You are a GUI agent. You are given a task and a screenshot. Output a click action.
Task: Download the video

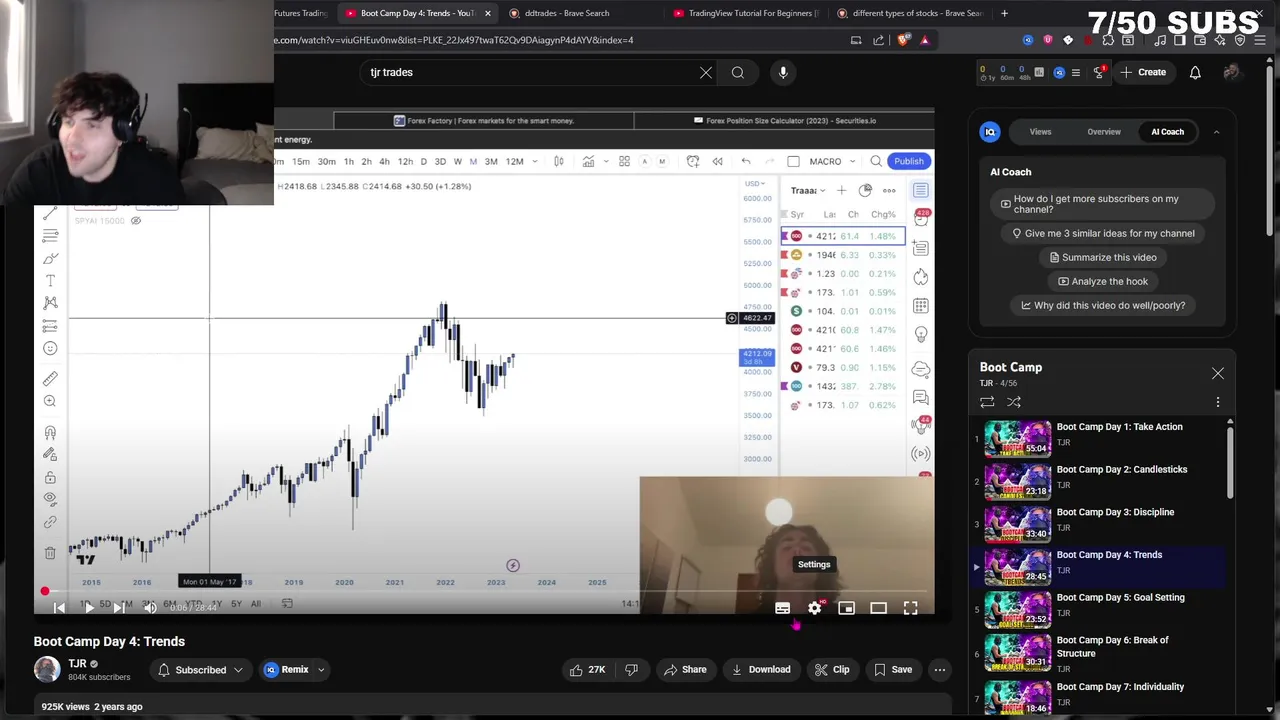tap(761, 670)
